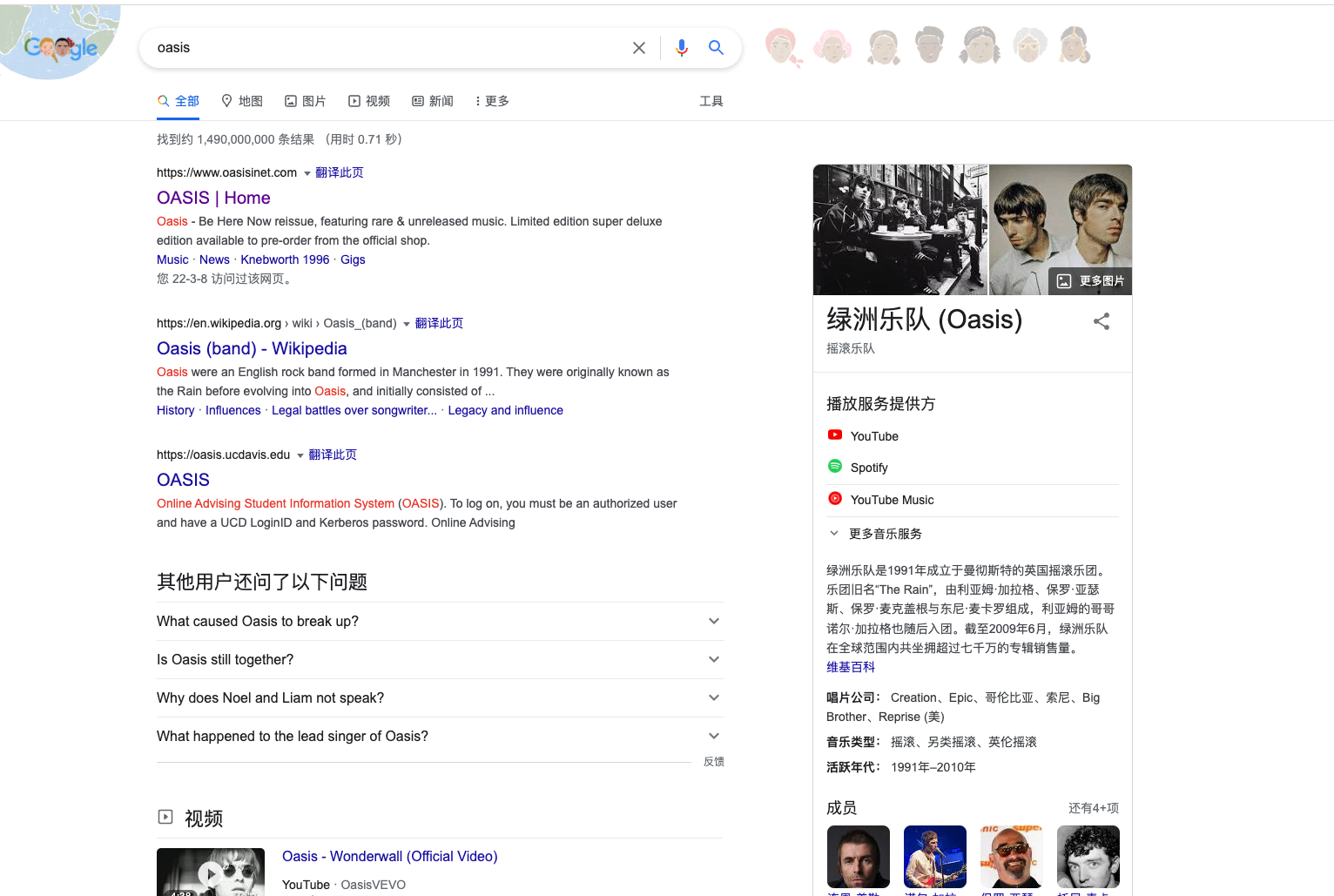The height and width of the screenshot is (896, 1334).
Task: Open the black-and-white band cafe photo
Action: [900, 230]
